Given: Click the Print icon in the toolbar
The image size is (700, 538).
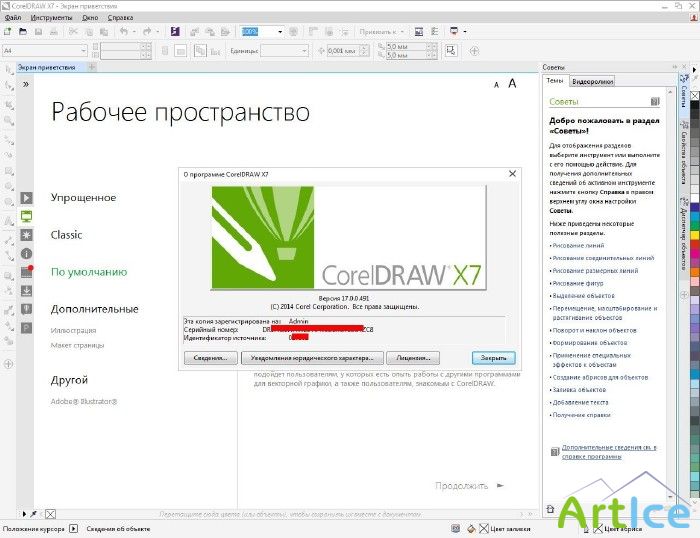Looking at the screenshot, I should click(x=54, y=32).
